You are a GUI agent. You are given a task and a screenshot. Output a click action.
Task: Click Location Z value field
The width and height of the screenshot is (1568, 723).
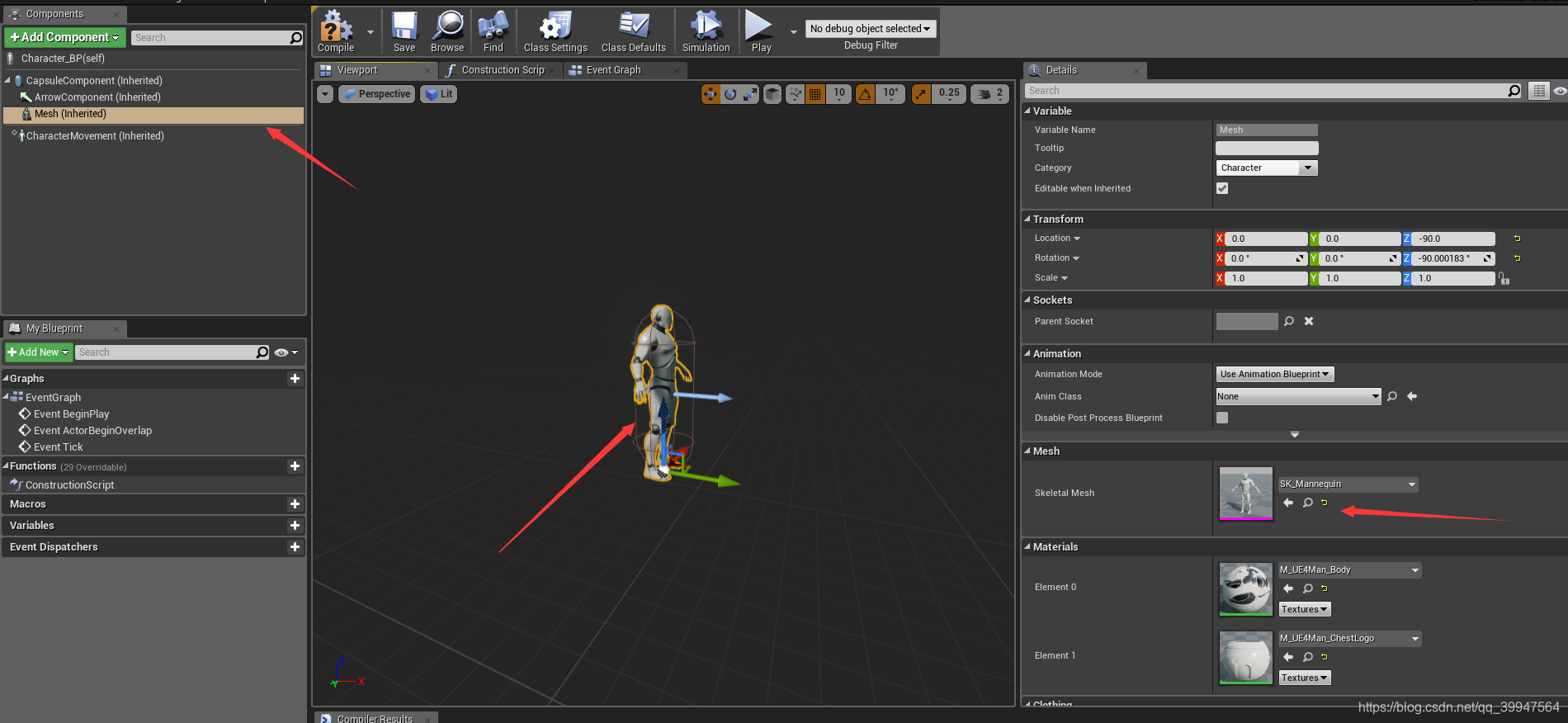click(x=1453, y=239)
